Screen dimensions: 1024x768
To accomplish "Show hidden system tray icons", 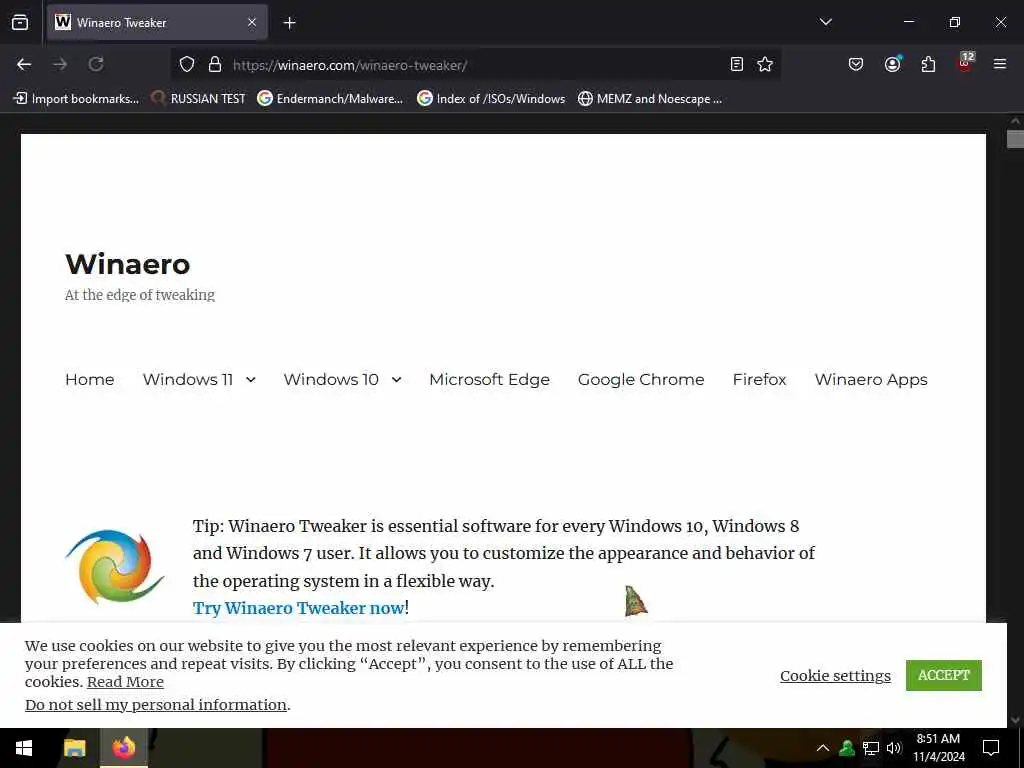I will [823, 748].
